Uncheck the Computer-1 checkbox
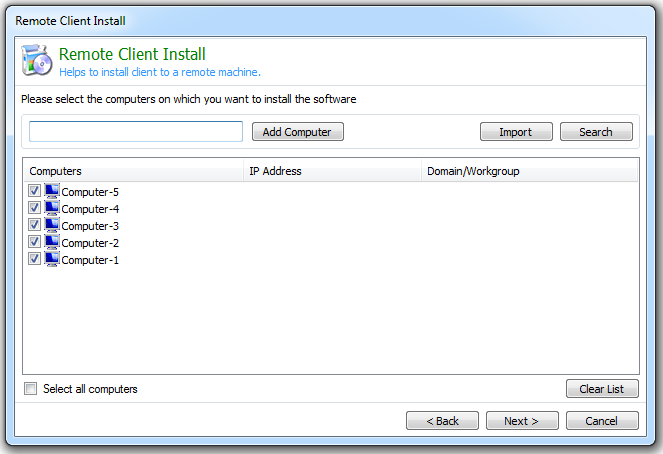This screenshot has height=454, width=663. pyautogui.click(x=34, y=259)
